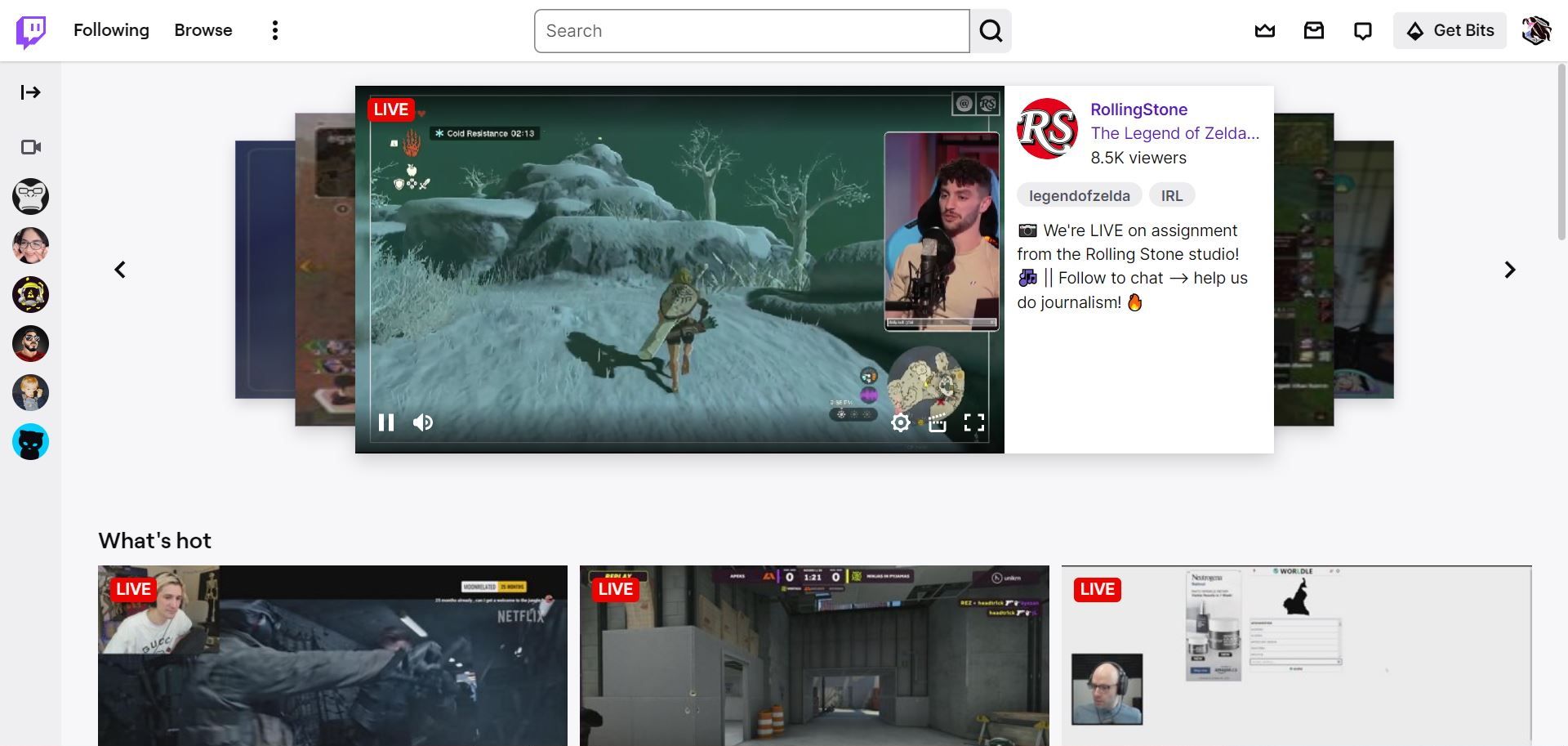The image size is (1568, 746).
Task: Click the search magnifier icon
Action: [x=990, y=30]
